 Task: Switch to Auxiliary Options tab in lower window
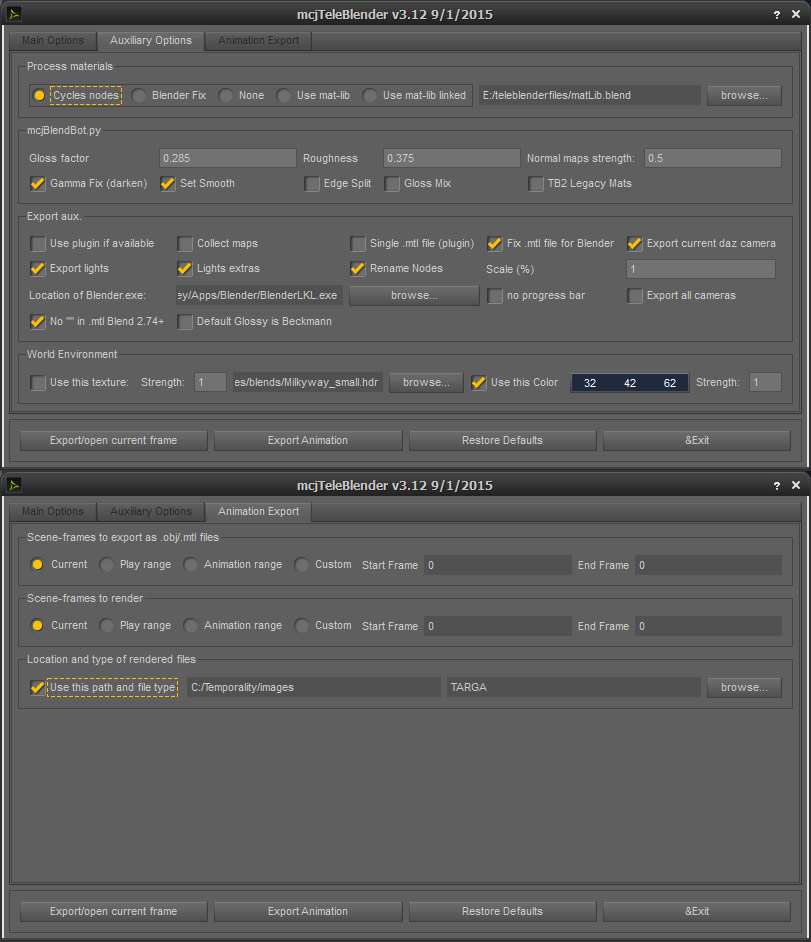tap(151, 511)
